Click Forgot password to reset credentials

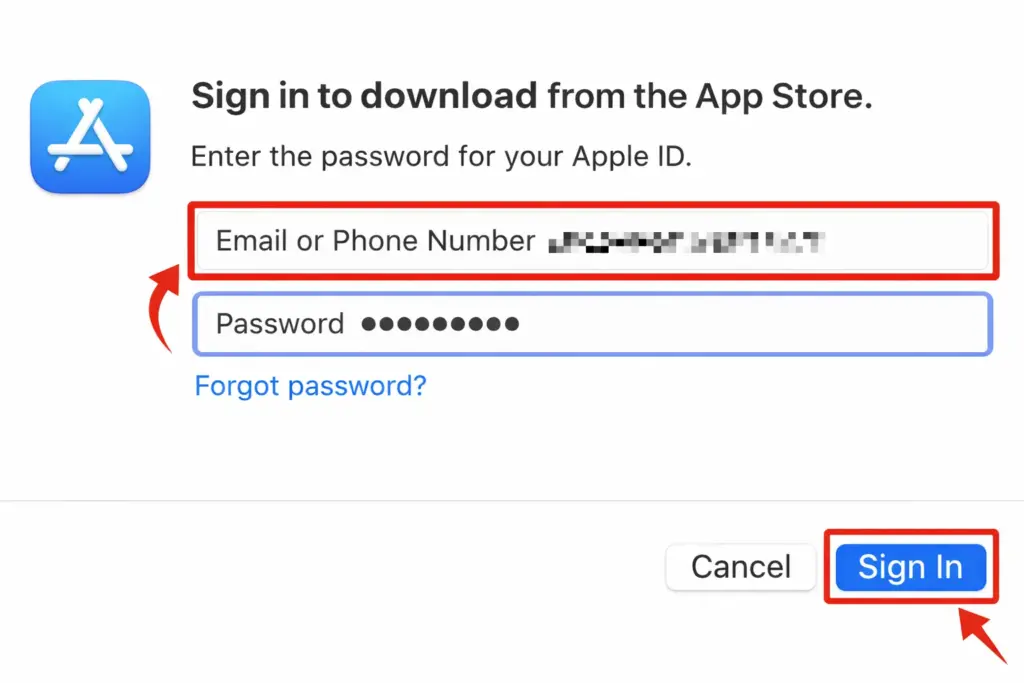click(x=310, y=386)
